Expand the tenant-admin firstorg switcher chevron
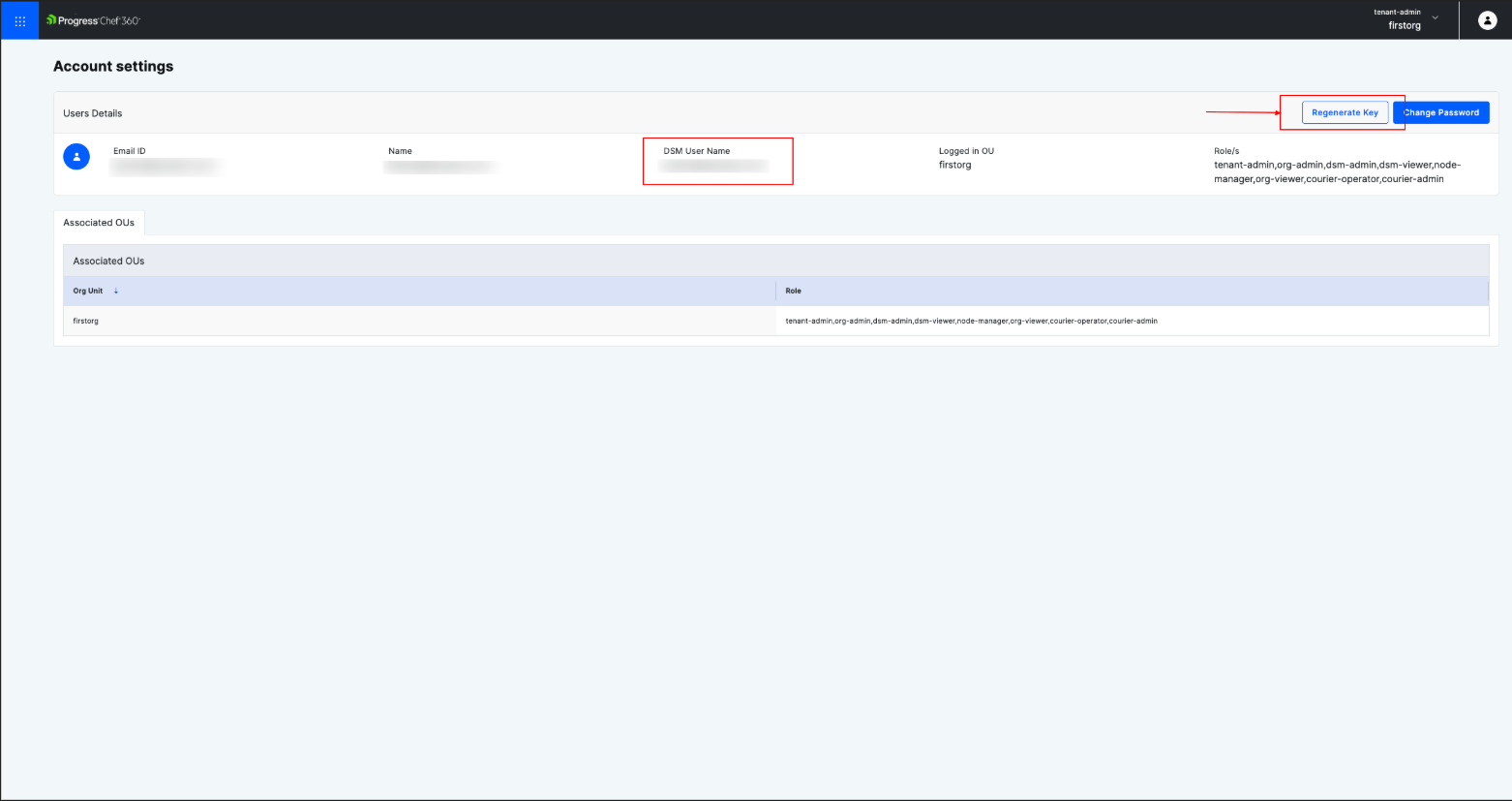Screen dimensions: 1512x801 click(1435, 17)
